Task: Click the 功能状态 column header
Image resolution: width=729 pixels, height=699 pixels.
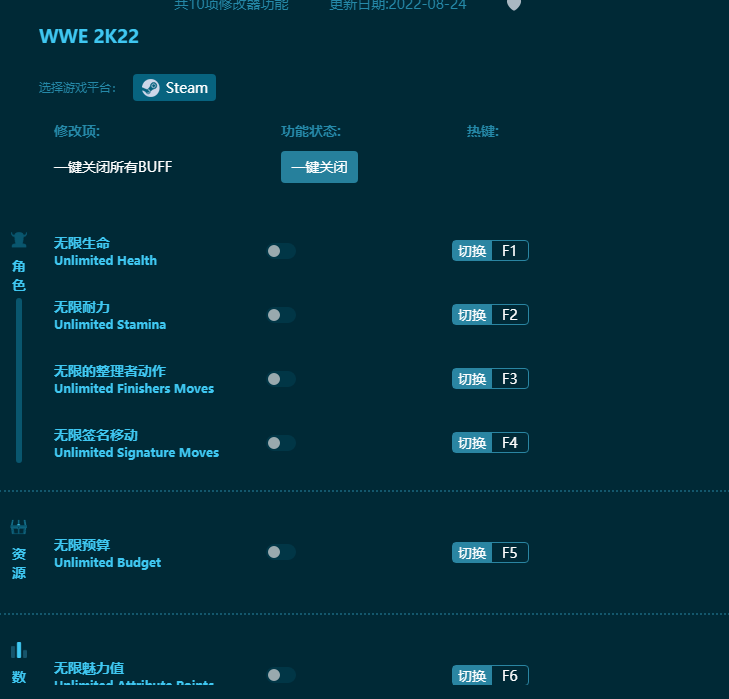Action: [311, 131]
